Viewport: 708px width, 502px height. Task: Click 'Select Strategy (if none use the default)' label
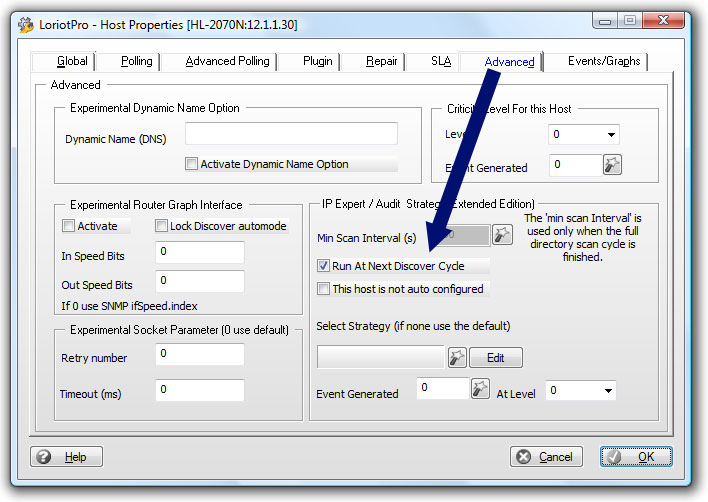coord(413,326)
